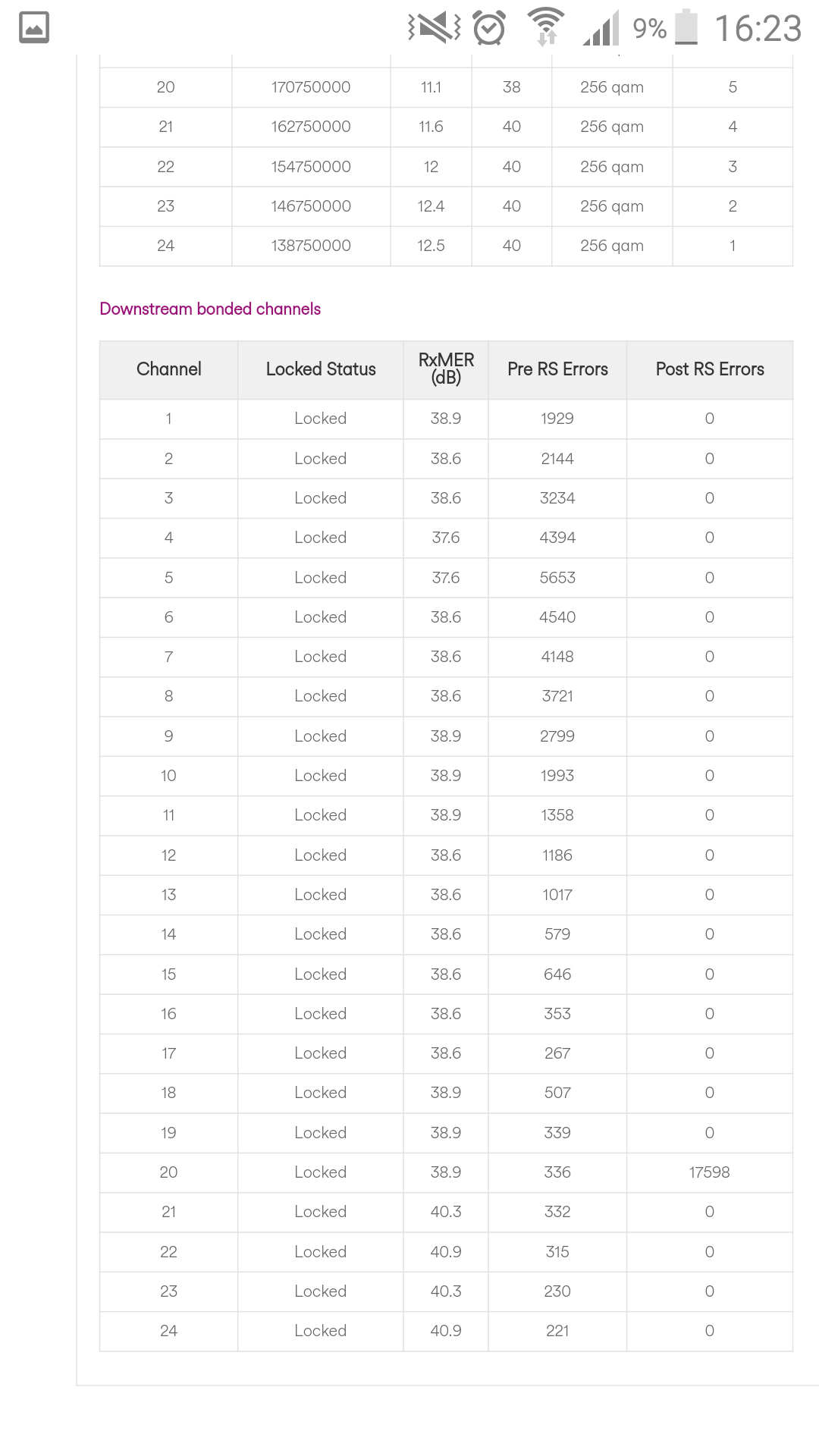
Task: Tap the Wi-Fi signal icon
Action: 546,27
